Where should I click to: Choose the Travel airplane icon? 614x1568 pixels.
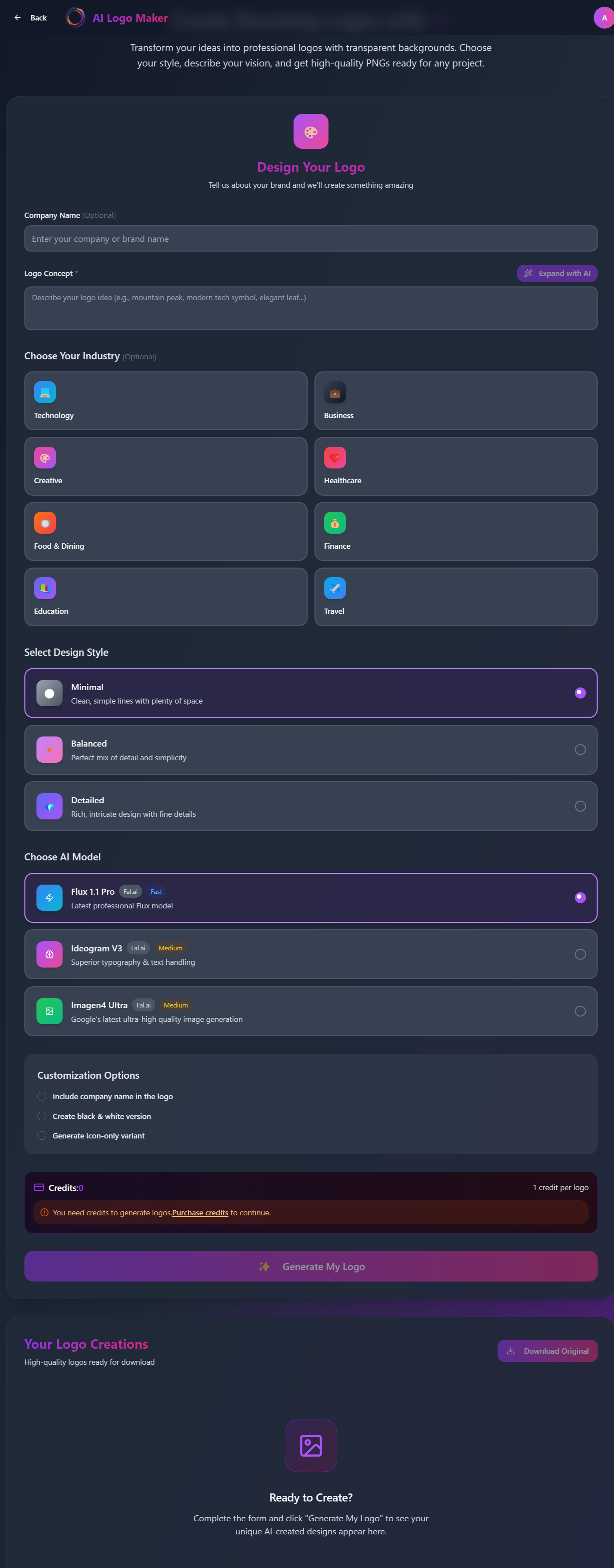335,588
